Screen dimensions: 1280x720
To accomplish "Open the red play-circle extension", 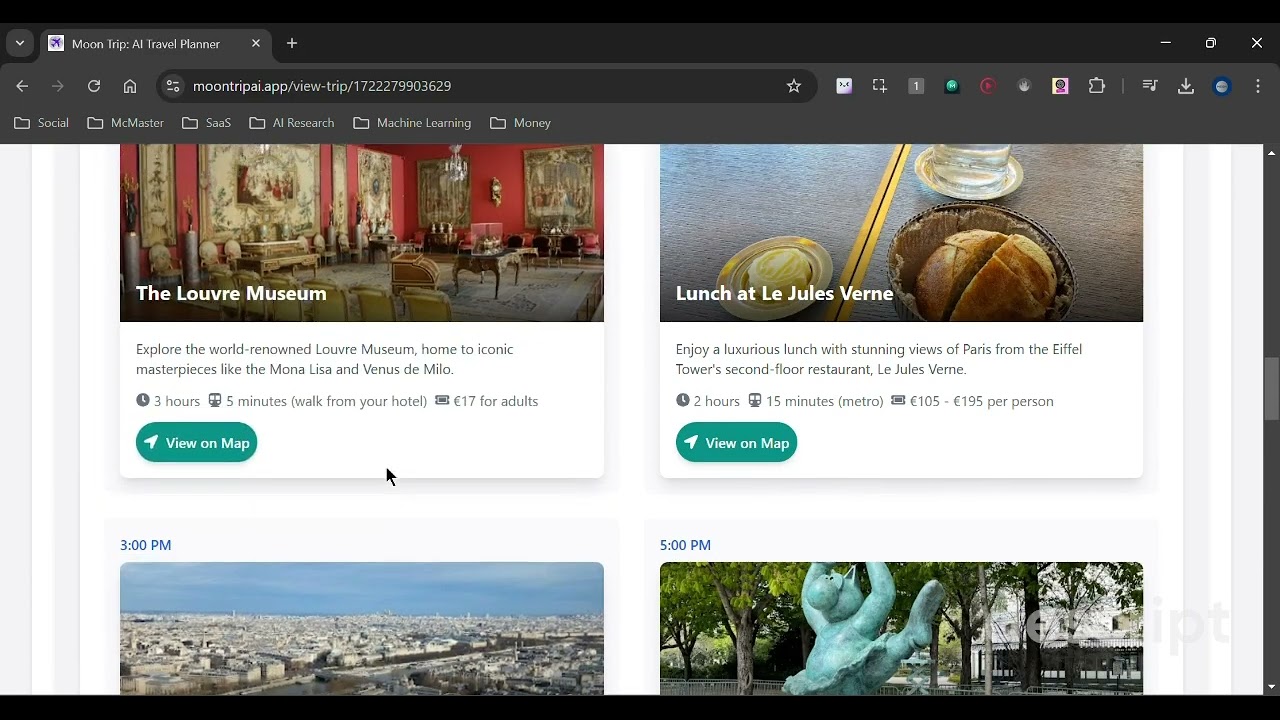I will [x=988, y=86].
